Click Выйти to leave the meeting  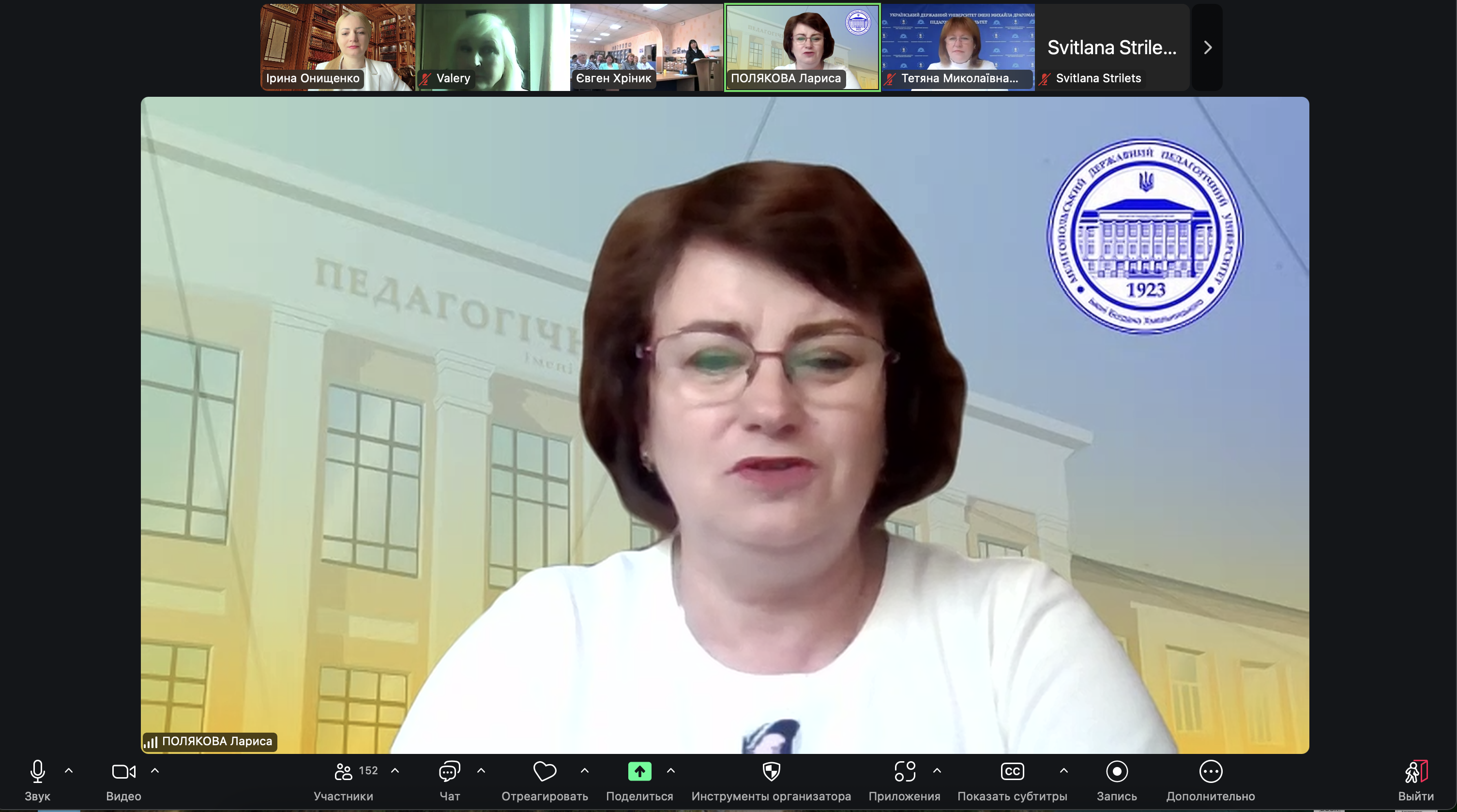1416,771
